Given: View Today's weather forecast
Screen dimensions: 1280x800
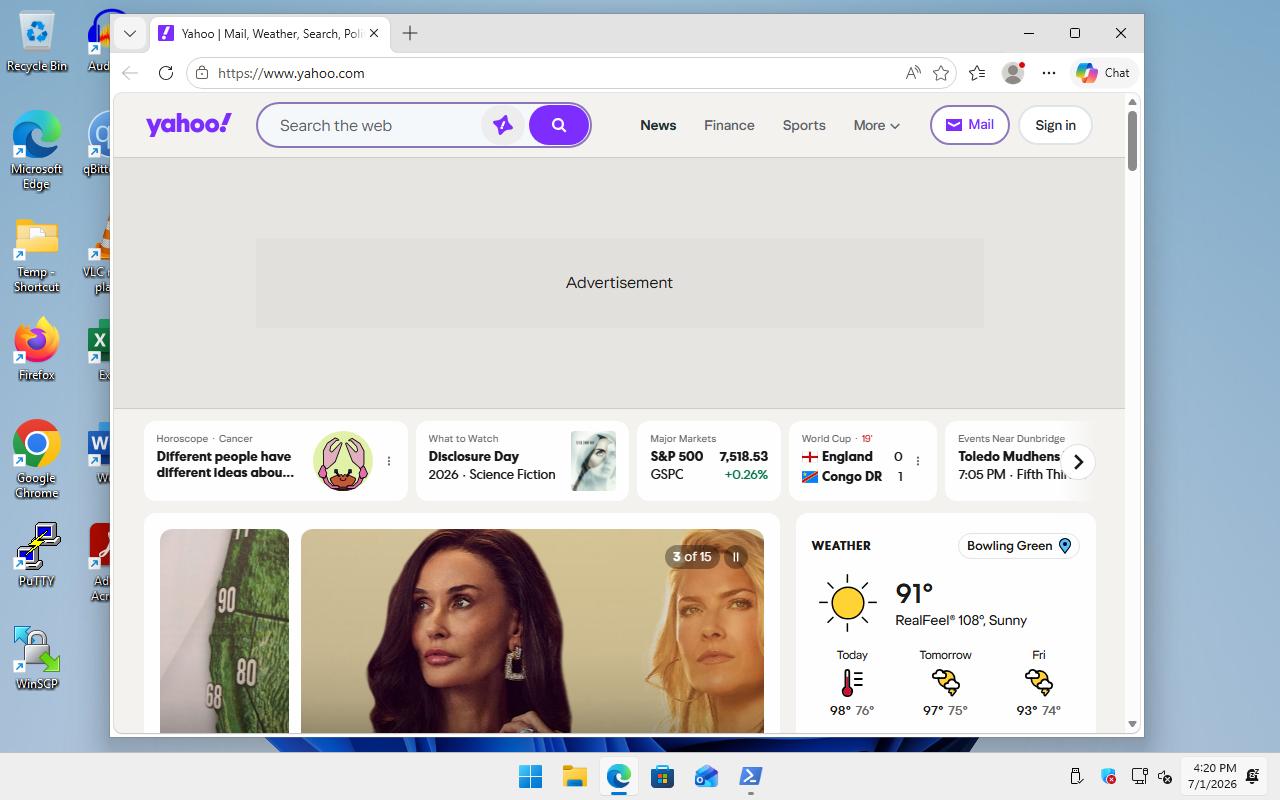Looking at the screenshot, I should 852,683.
